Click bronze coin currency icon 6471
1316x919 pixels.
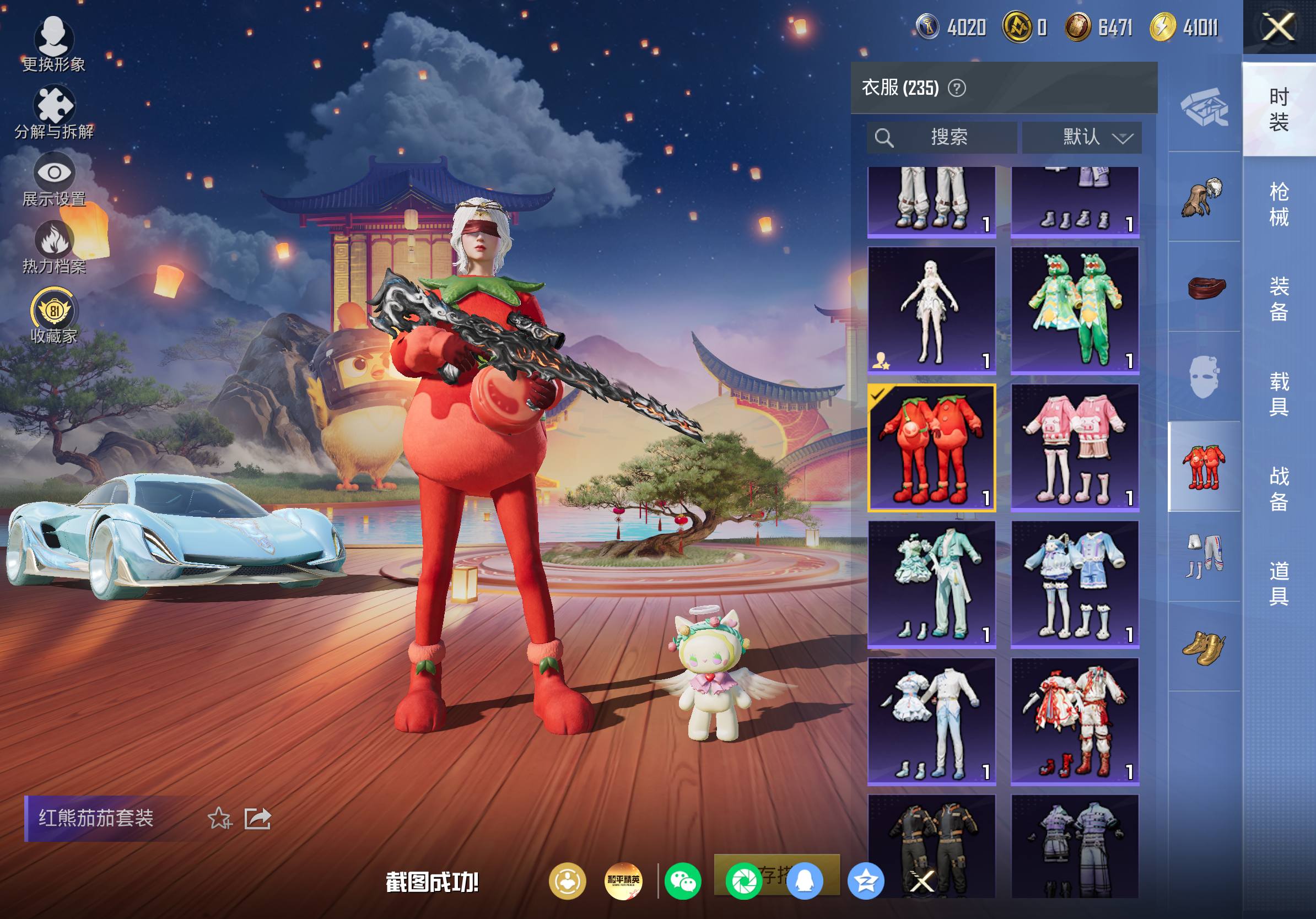coord(1077,27)
